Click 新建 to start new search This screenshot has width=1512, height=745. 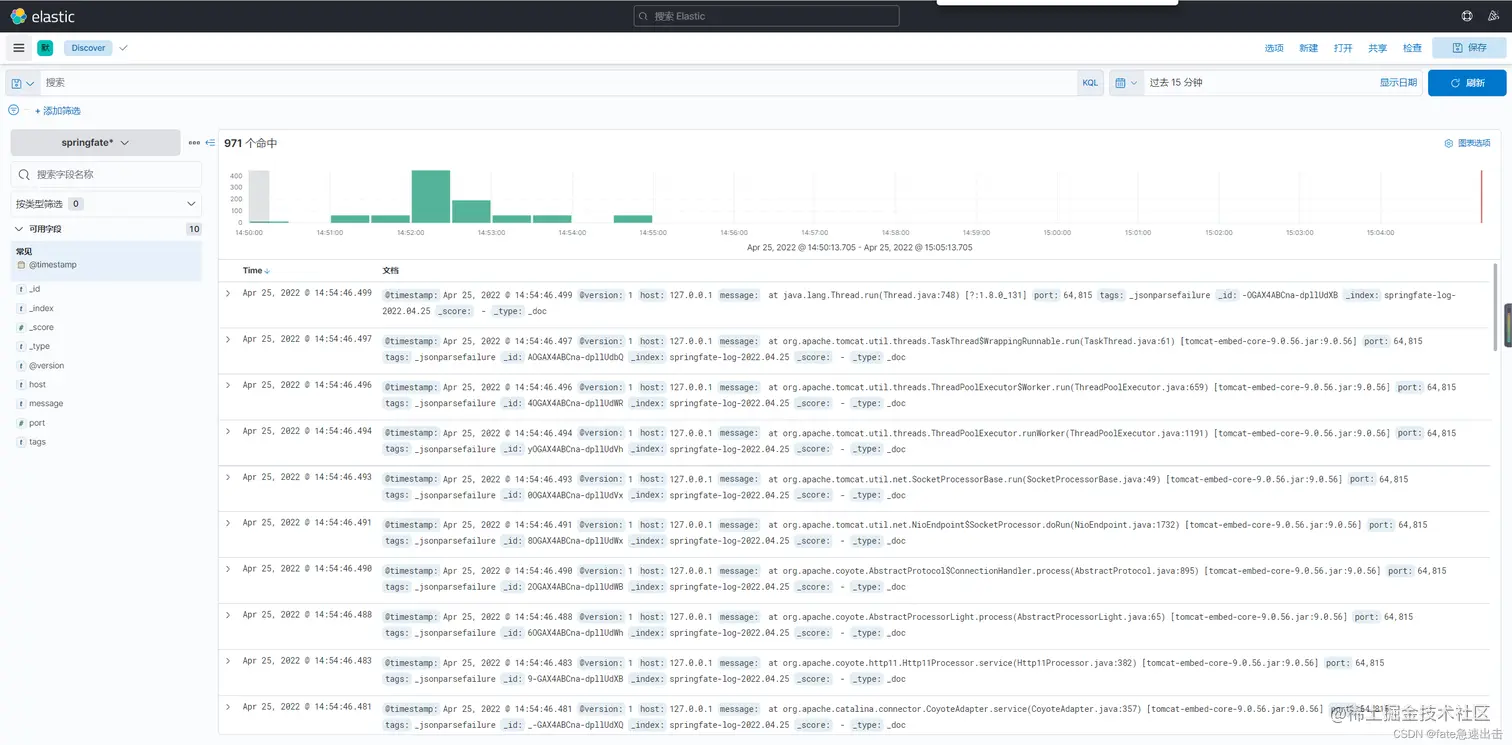pyautogui.click(x=1308, y=48)
